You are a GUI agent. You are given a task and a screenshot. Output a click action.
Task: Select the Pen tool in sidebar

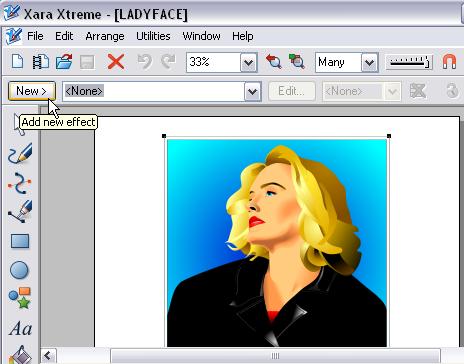(x=20, y=211)
